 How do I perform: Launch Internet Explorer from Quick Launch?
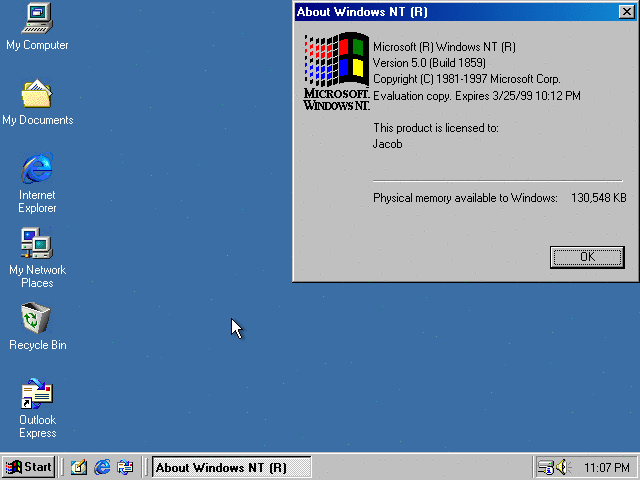(x=102, y=467)
